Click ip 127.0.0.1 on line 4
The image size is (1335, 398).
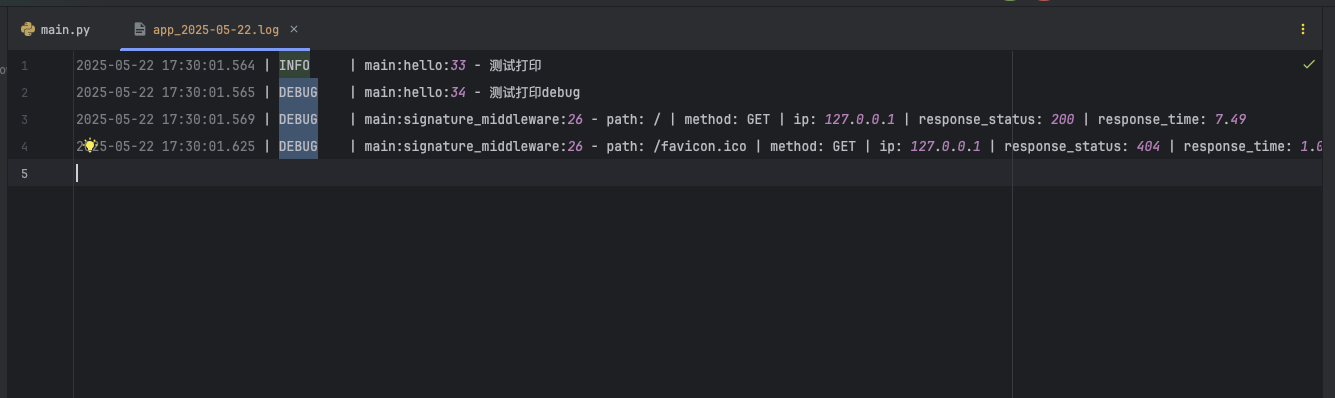[x=945, y=147]
